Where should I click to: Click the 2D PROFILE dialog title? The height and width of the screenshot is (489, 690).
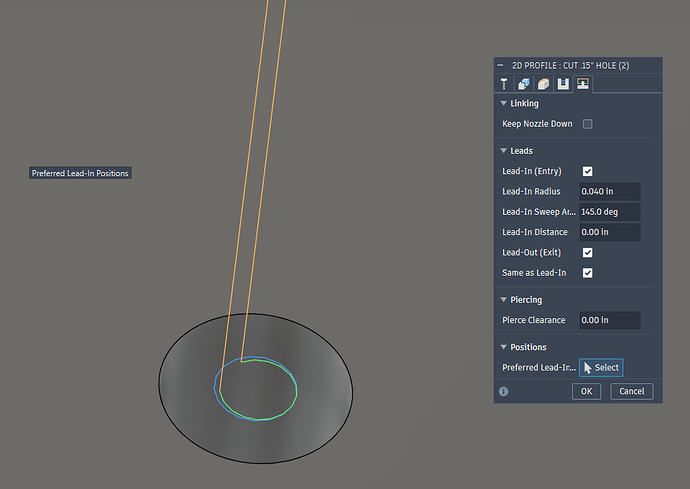coord(570,66)
